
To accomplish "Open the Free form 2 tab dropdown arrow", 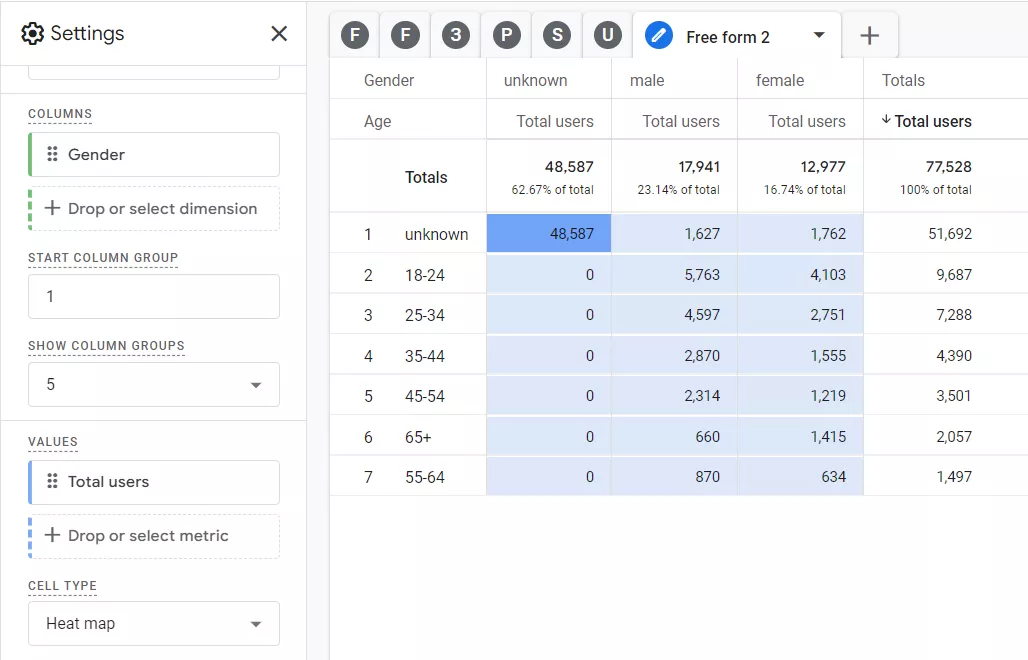I will click(819, 35).
